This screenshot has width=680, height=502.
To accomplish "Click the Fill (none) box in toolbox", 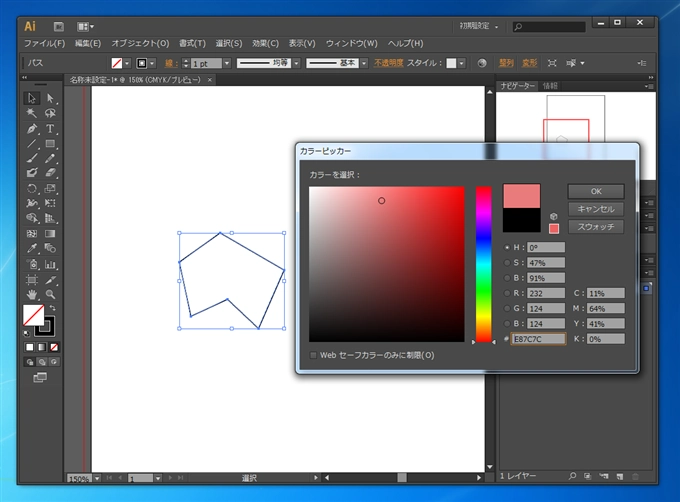I will point(32,314).
